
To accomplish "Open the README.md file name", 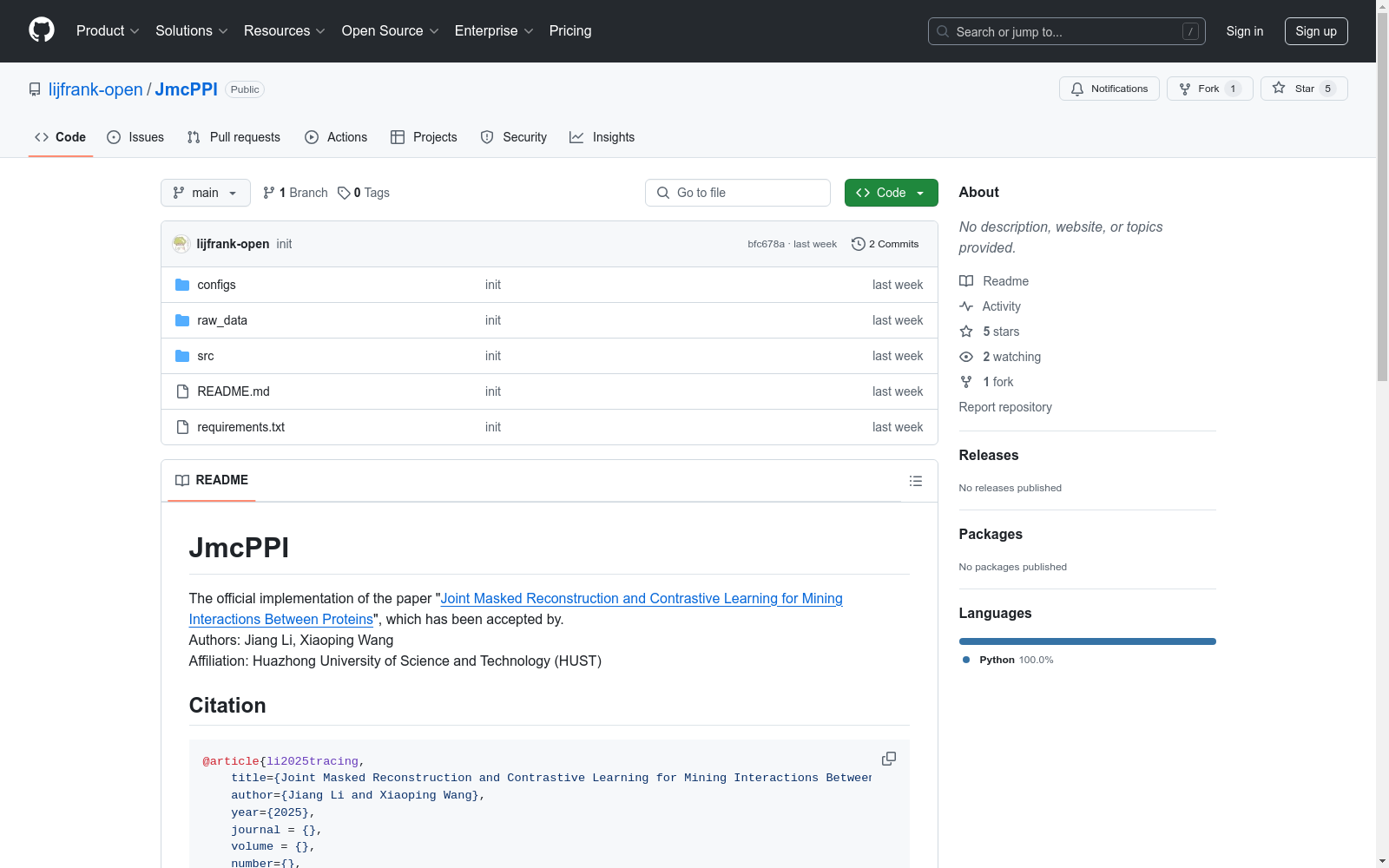I will point(234,391).
